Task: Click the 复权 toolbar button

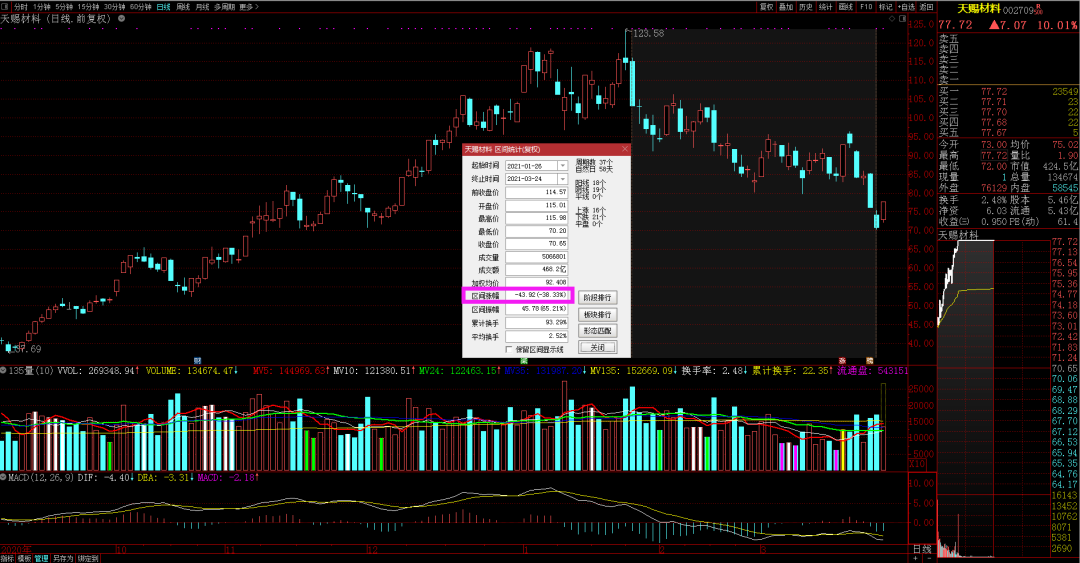Action: [x=766, y=7]
